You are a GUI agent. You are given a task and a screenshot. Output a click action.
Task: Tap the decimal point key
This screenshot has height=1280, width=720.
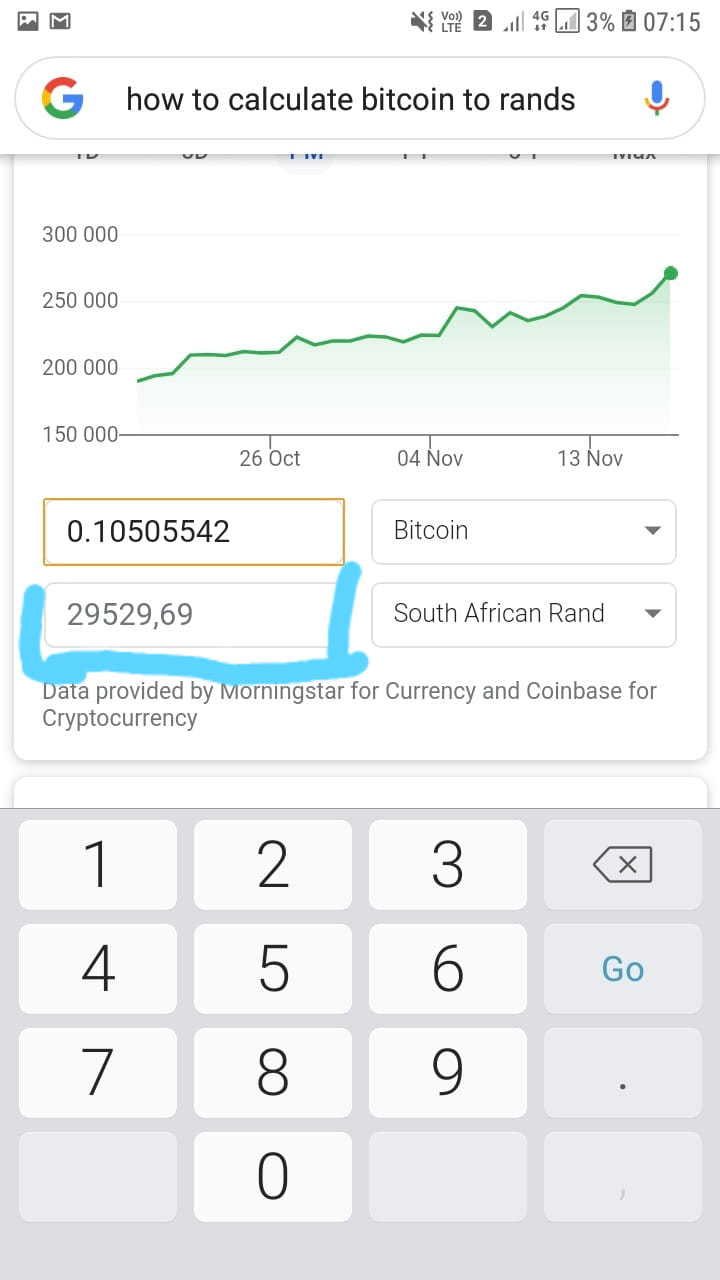click(623, 1073)
